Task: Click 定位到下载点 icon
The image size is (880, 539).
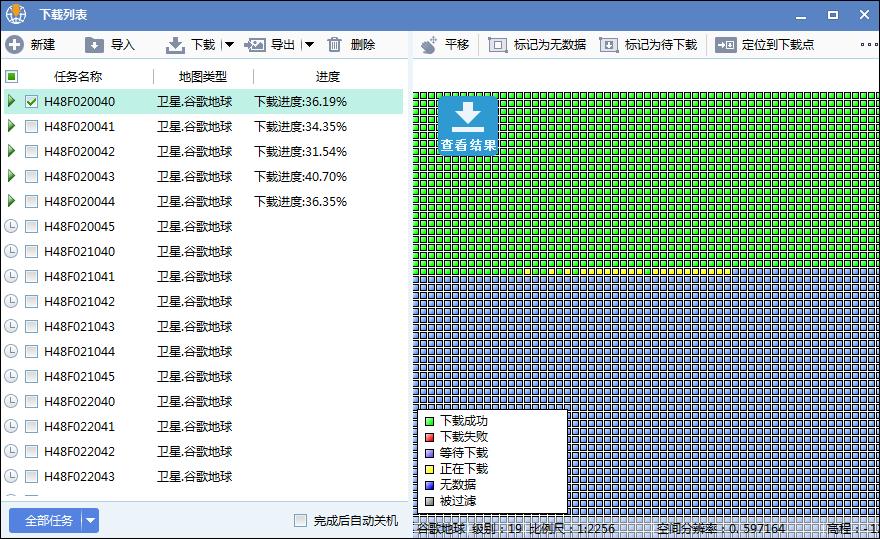Action: click(x=725, y=45)
